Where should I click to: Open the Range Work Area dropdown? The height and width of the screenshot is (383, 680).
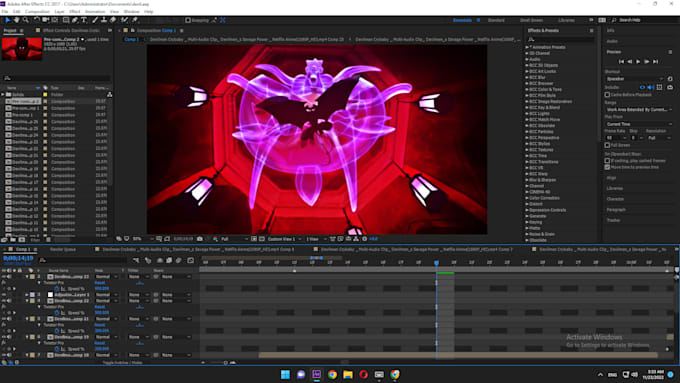(x=639, y=110)
